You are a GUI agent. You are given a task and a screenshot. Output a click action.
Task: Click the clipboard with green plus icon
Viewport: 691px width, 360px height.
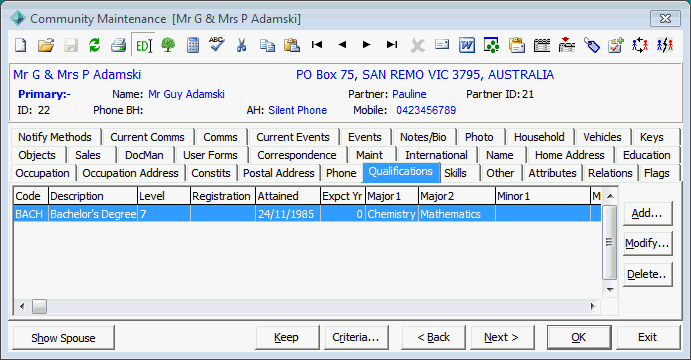point(616,45)
